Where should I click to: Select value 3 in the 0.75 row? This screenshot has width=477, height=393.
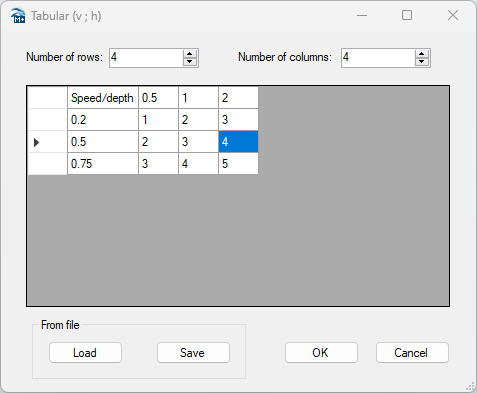(x=158, y=164)
